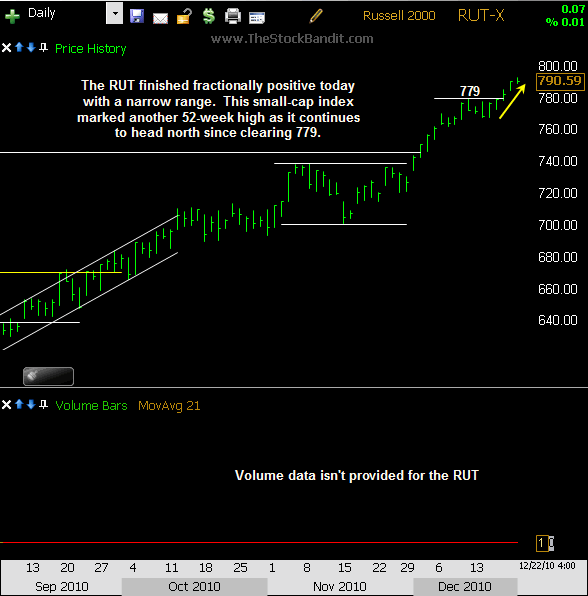
Task: Click the 779 resistance level label
Action: [470, 91]
